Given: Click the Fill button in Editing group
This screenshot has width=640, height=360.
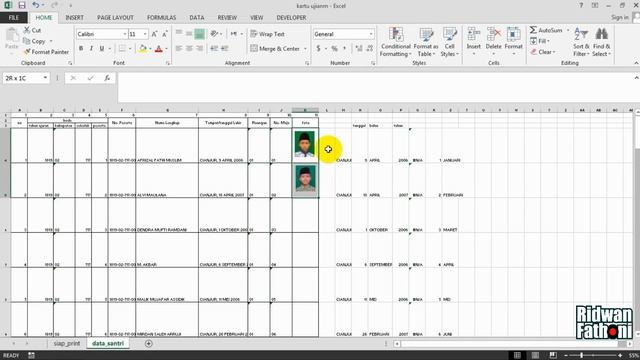Looking at the screenshot, I should (540, 41).
